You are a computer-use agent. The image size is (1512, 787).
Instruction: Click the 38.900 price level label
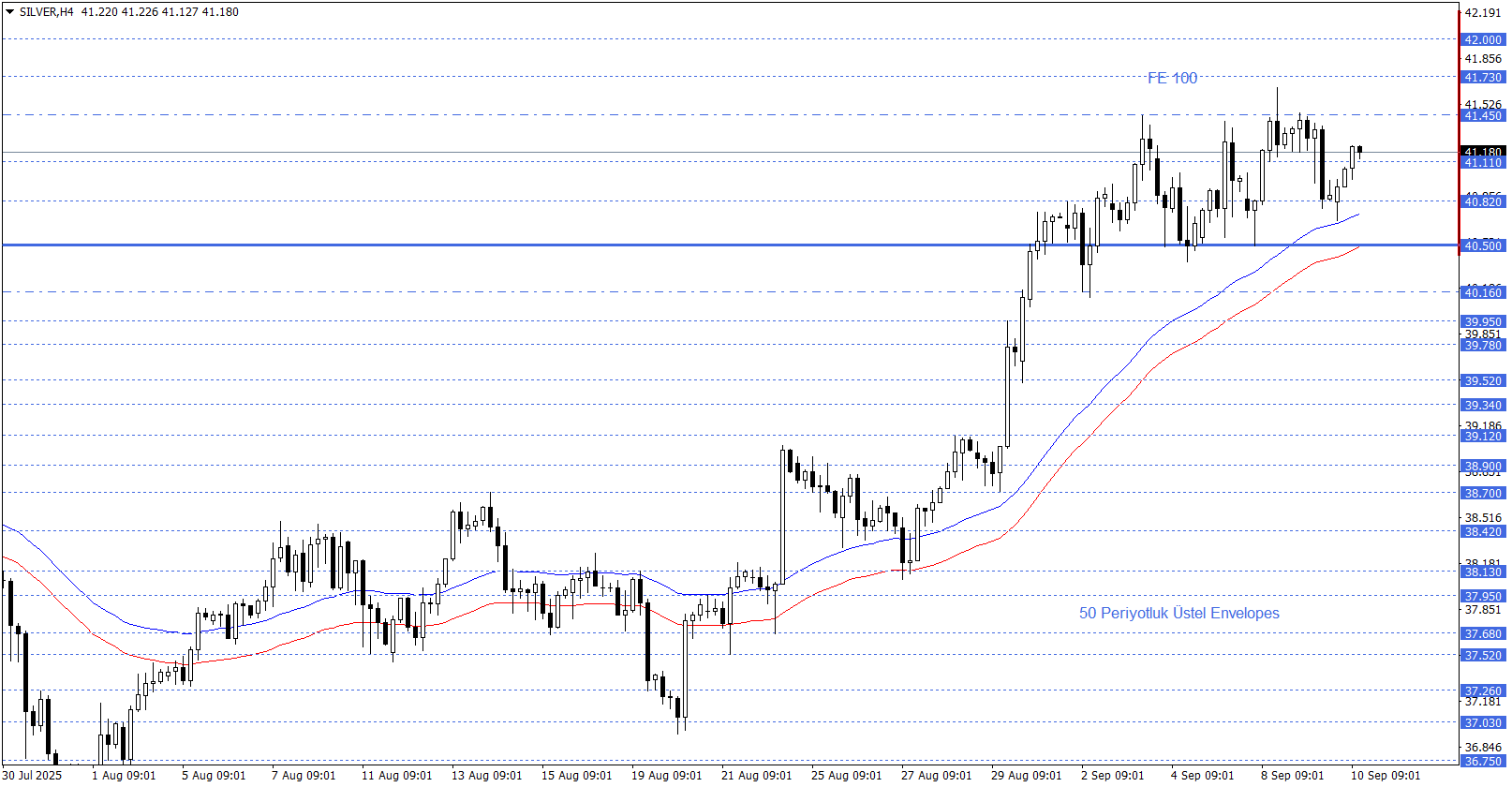pyautogui.click(x=1483, y=467)
